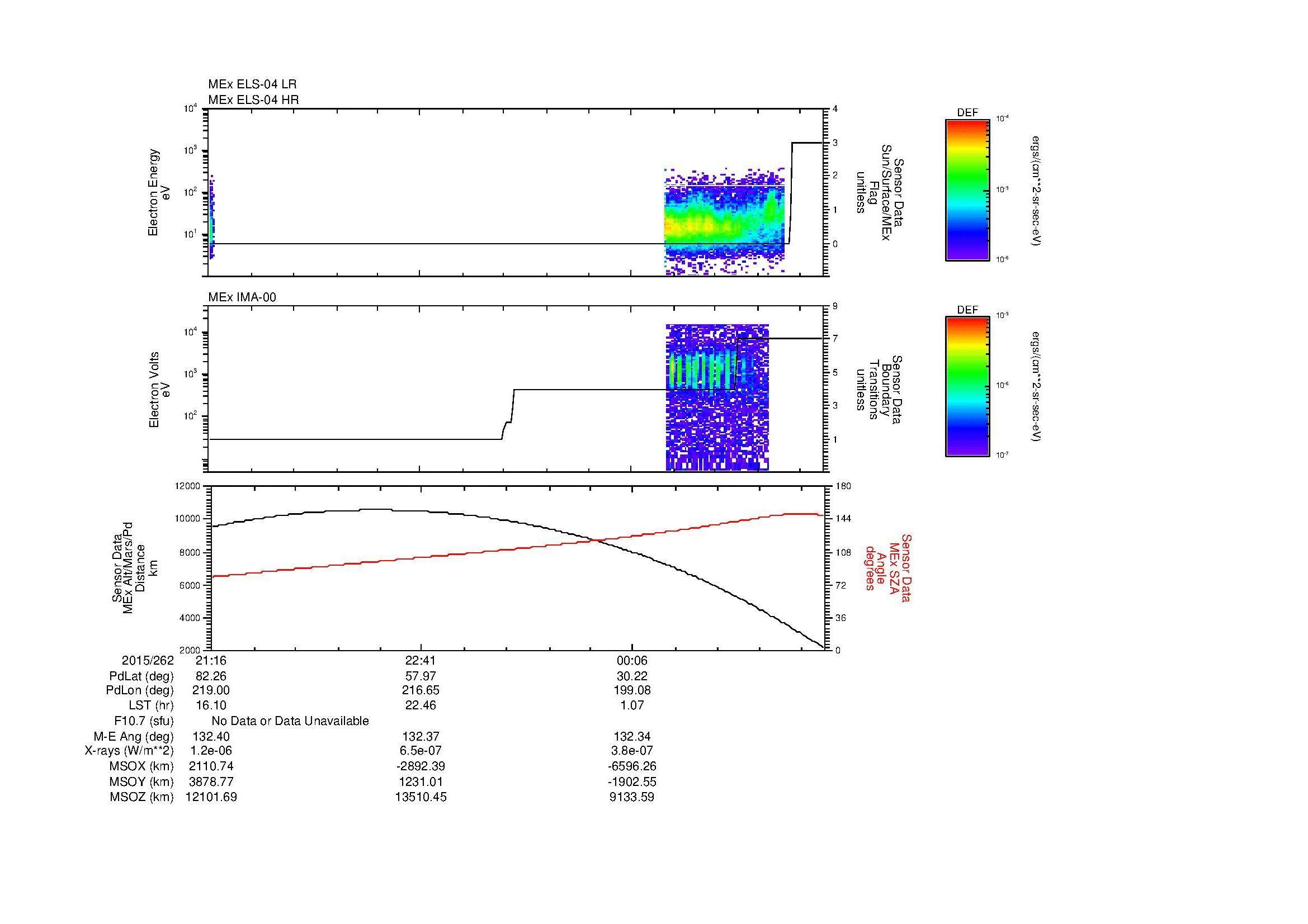This screenshot has height=924, width=1308.
Task: Select the lower DEF color bar
Action: click(x=967, y=387)
